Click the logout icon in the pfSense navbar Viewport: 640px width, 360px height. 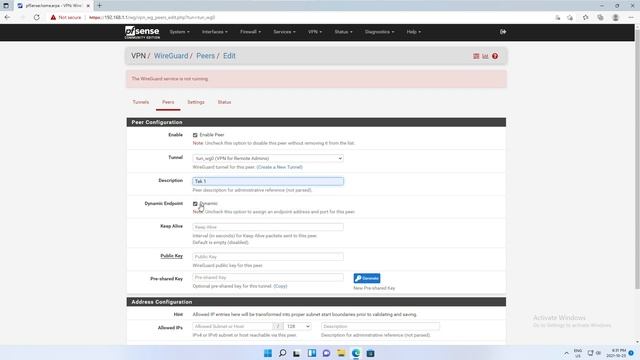503,32
